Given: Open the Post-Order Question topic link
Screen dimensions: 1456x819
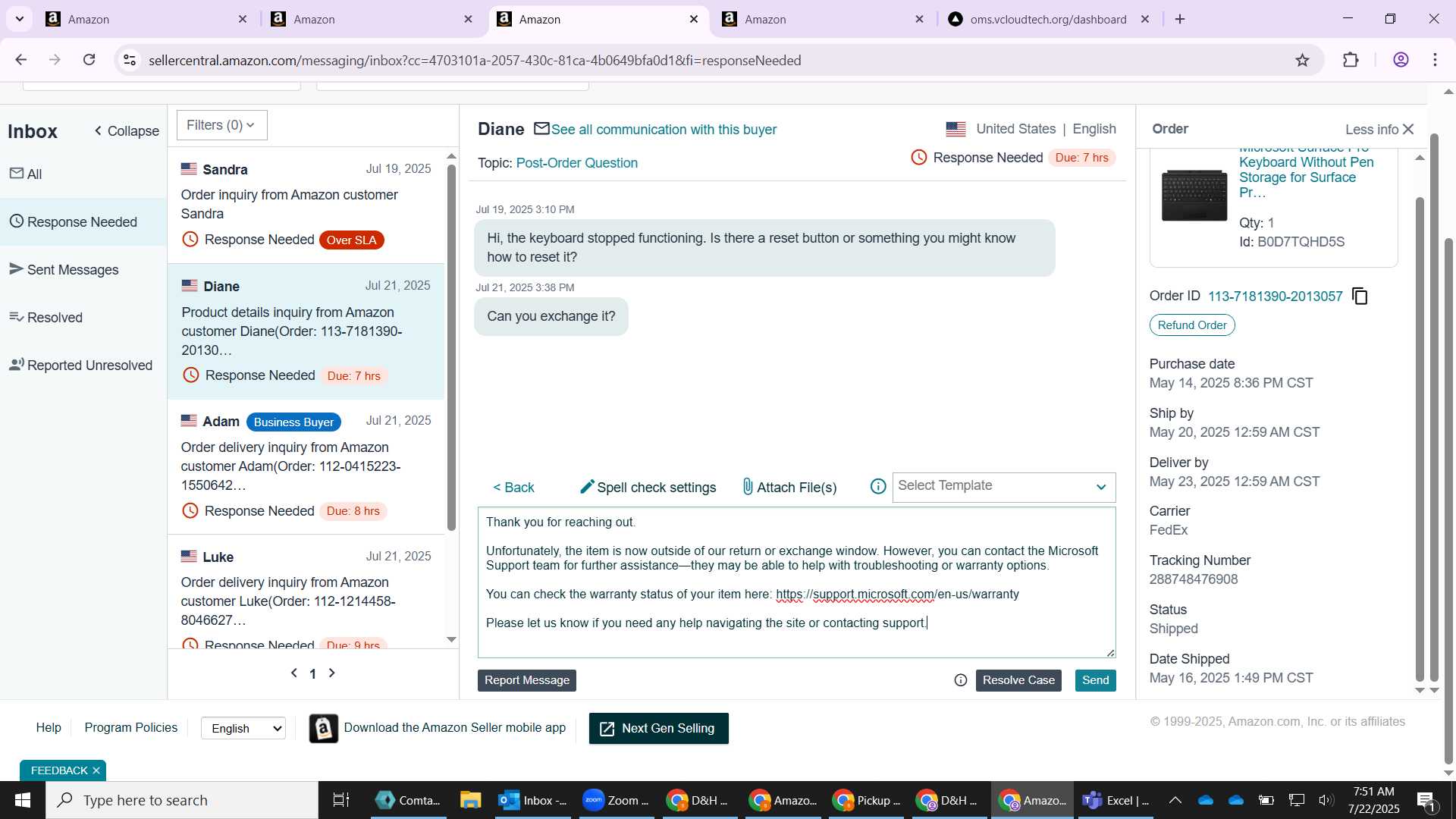Looking at the screenshot, I should 576,163.
